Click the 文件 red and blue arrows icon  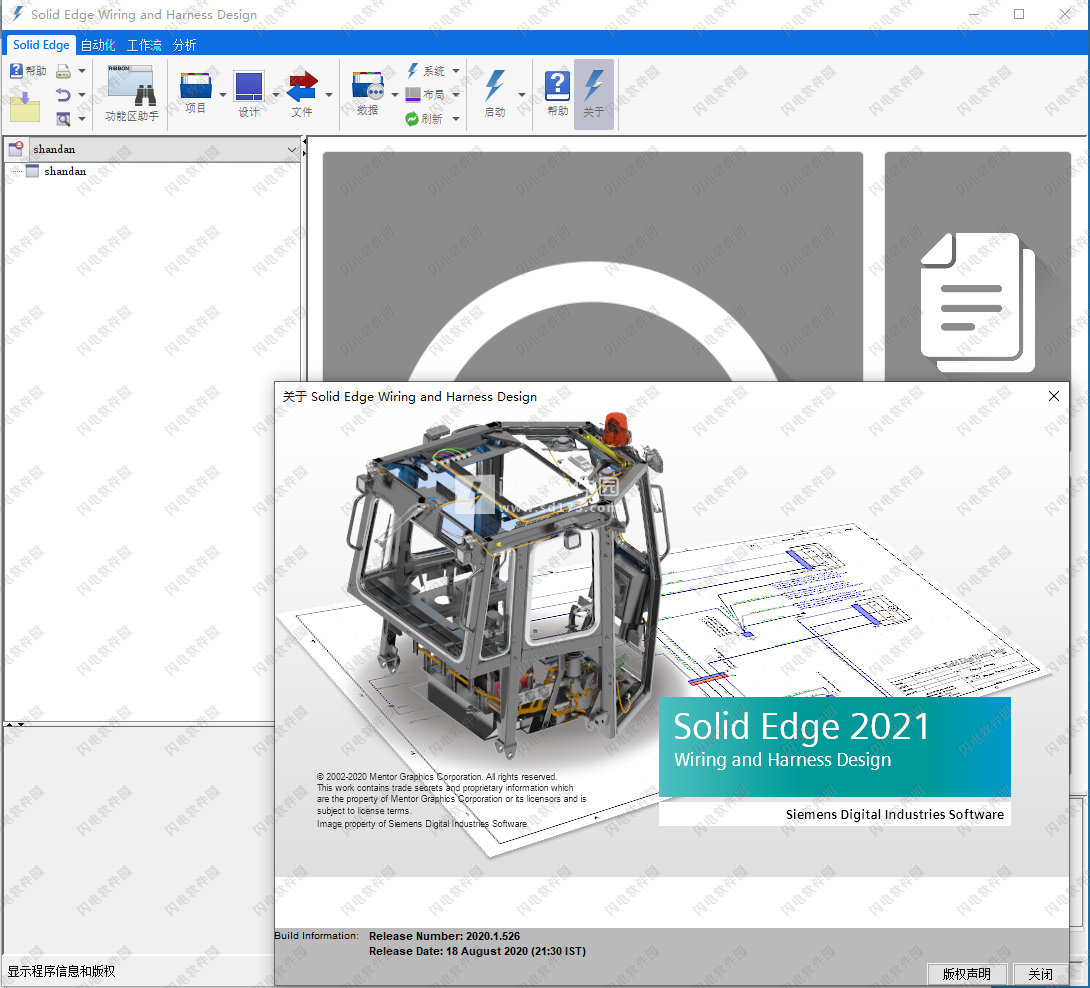click(302, 87)
